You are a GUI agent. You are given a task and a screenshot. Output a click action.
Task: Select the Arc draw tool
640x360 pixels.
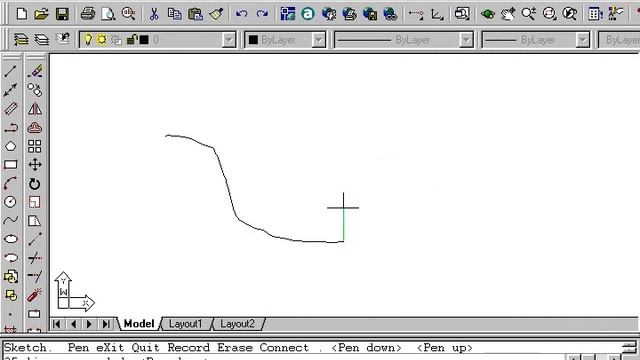(10, 183)
